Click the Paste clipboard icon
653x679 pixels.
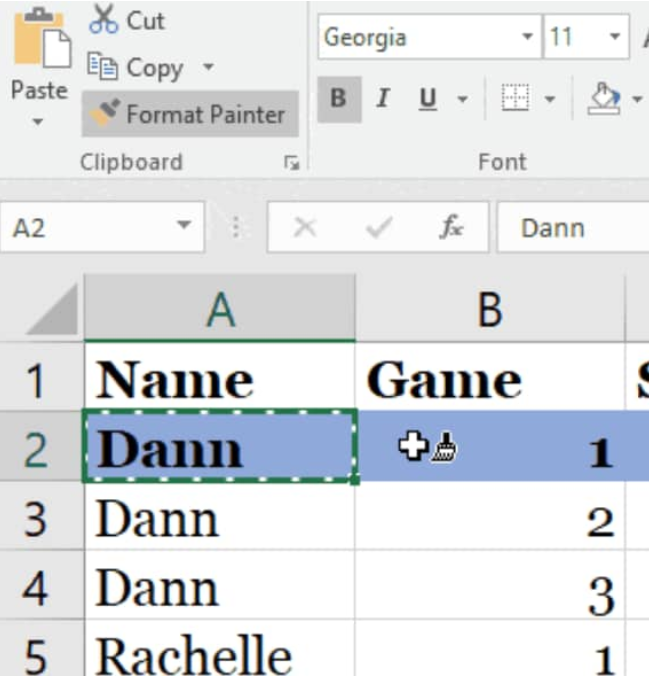click(42, 38)
